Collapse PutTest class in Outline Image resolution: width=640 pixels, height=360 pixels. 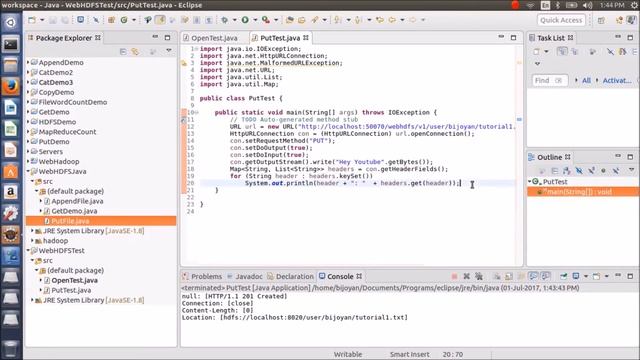529,182
